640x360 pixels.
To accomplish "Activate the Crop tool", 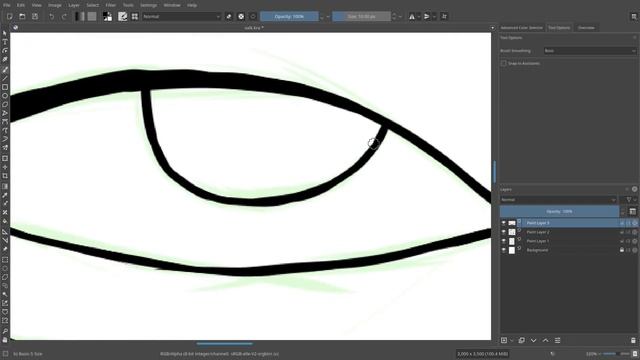I will (5, 176).
